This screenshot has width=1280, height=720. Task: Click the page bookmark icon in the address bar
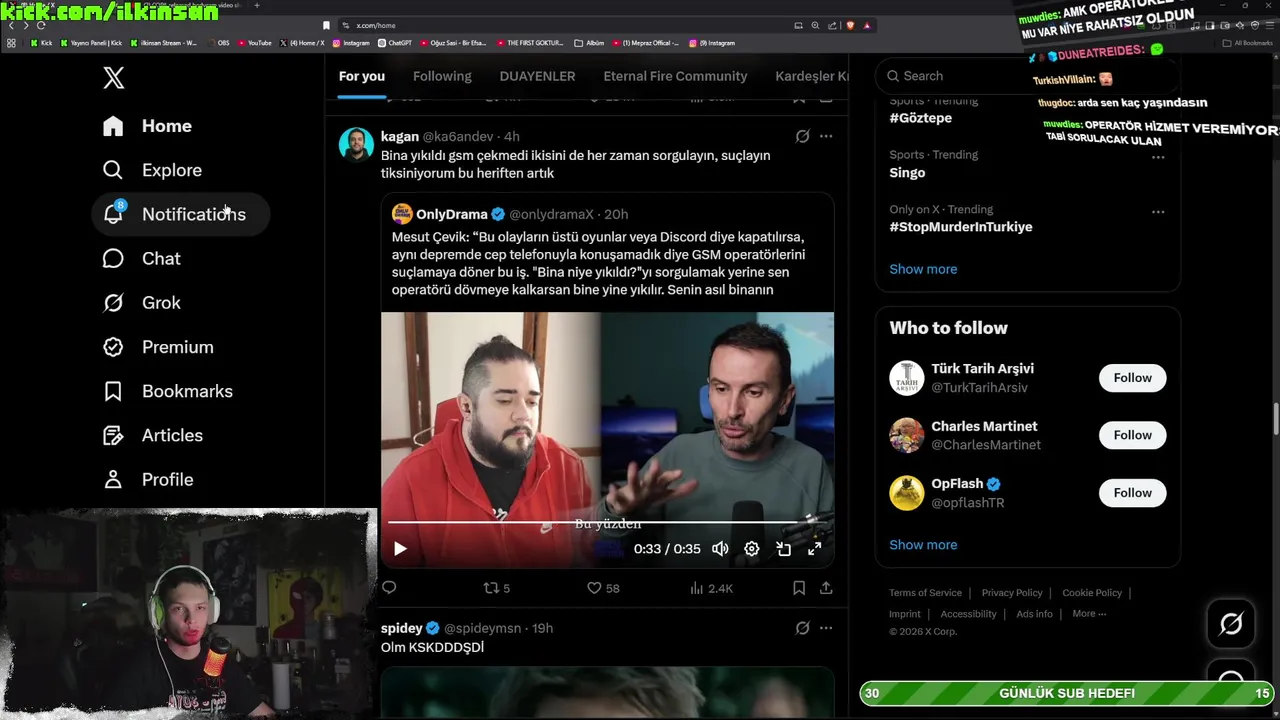326,25
